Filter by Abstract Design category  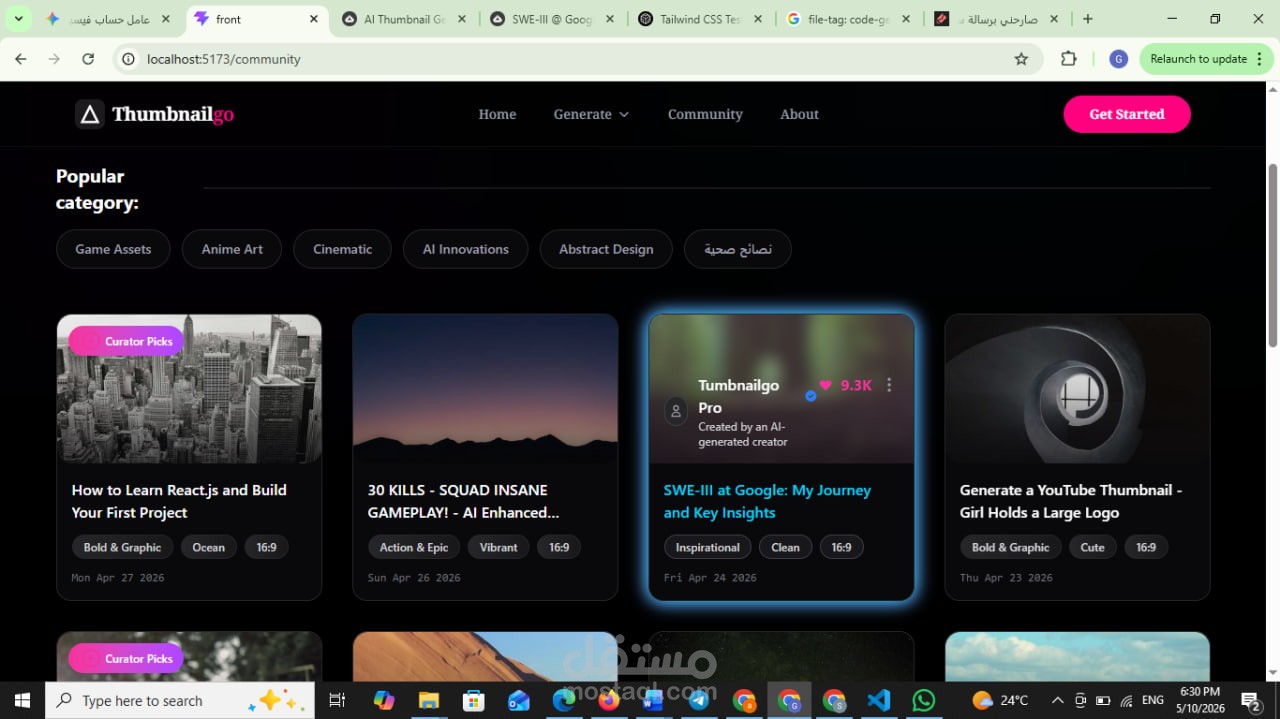click(606, 249)
